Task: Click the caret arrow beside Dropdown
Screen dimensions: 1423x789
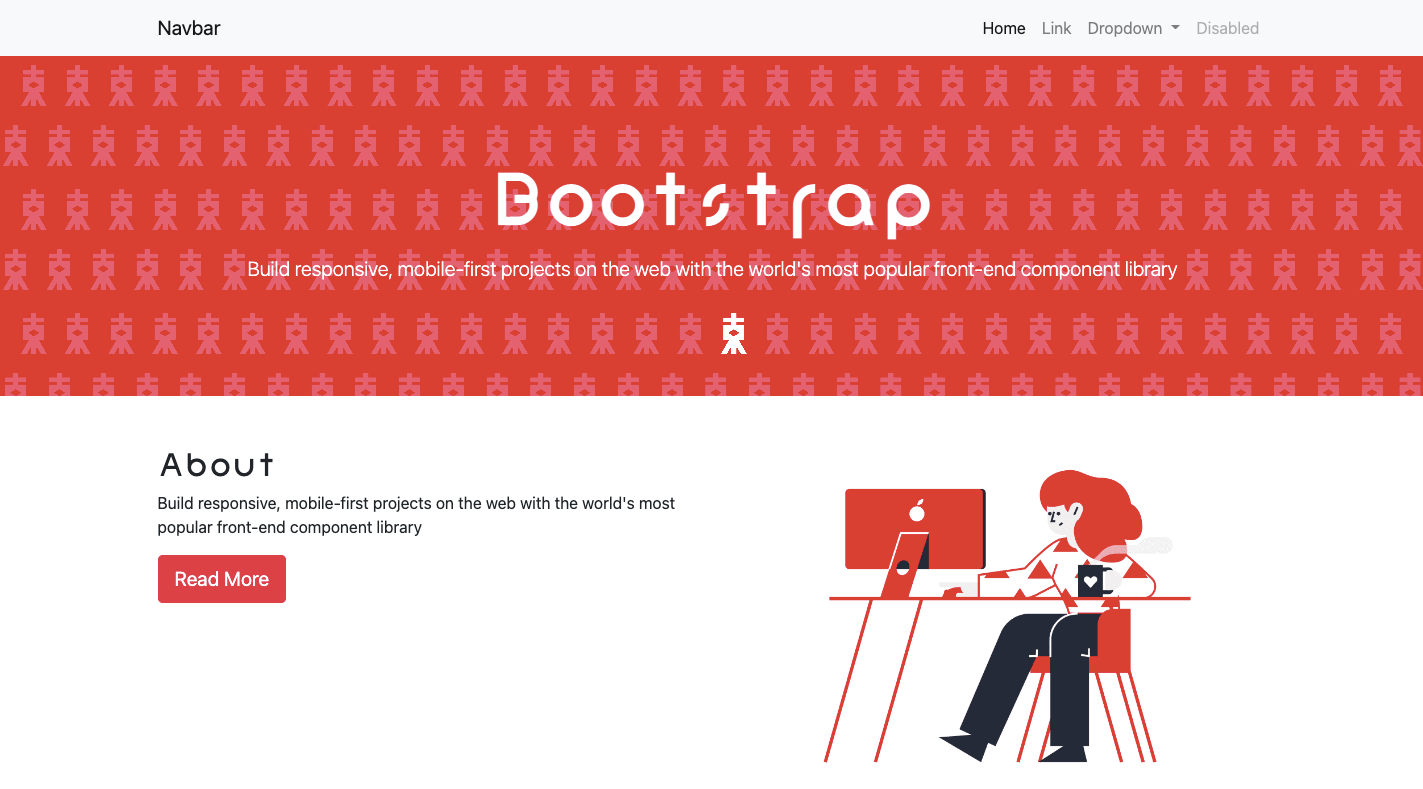Action: point(1175,28)
